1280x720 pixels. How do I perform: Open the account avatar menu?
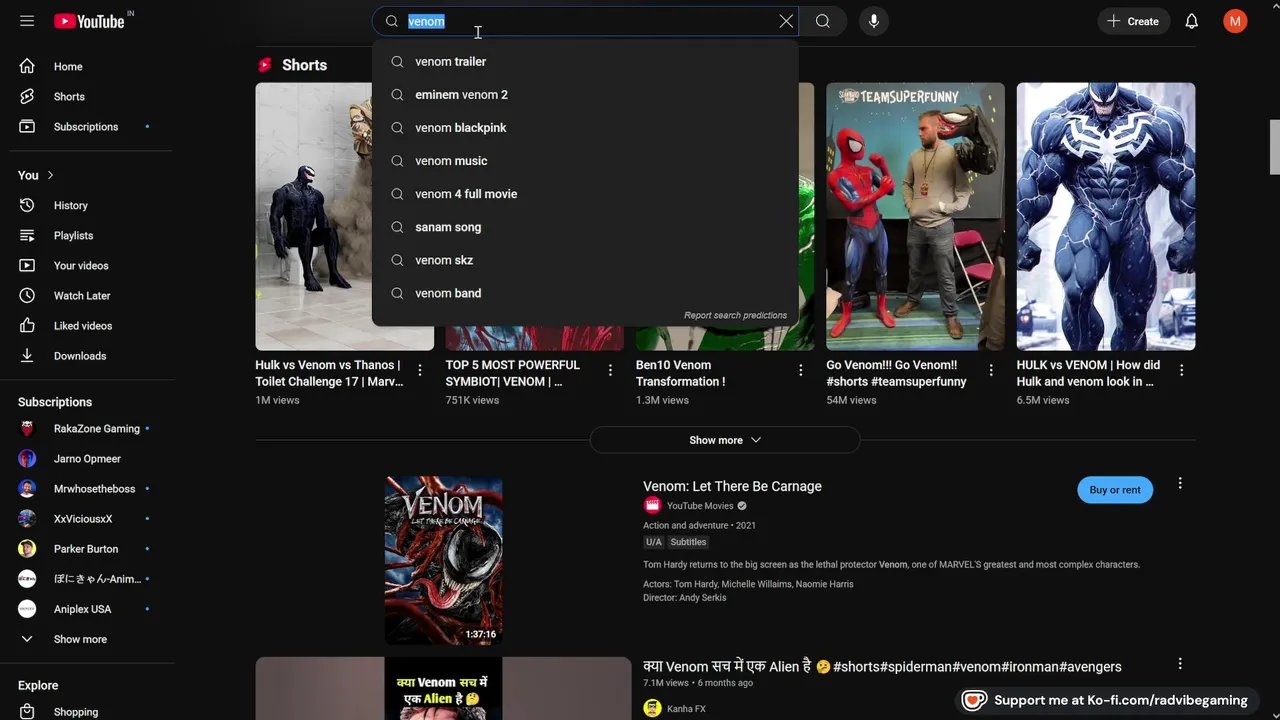[x=1235, y=21]
